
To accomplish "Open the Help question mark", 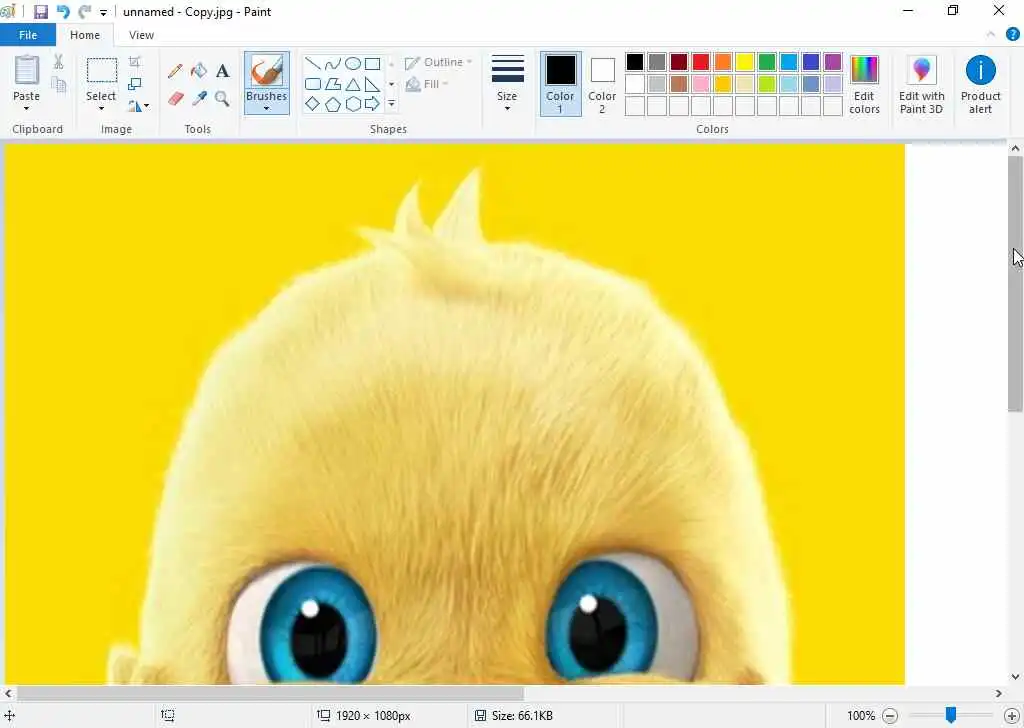I will (1013, 35).
